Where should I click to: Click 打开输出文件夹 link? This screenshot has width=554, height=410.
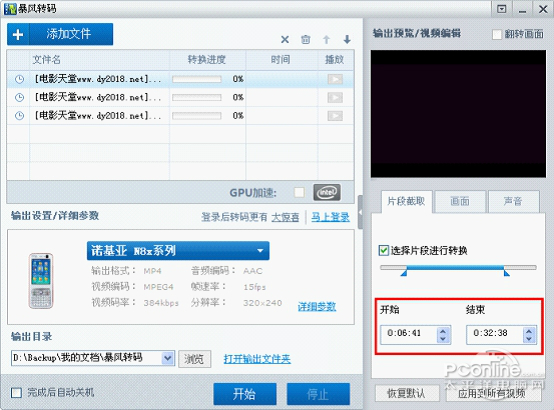[257, 359]
